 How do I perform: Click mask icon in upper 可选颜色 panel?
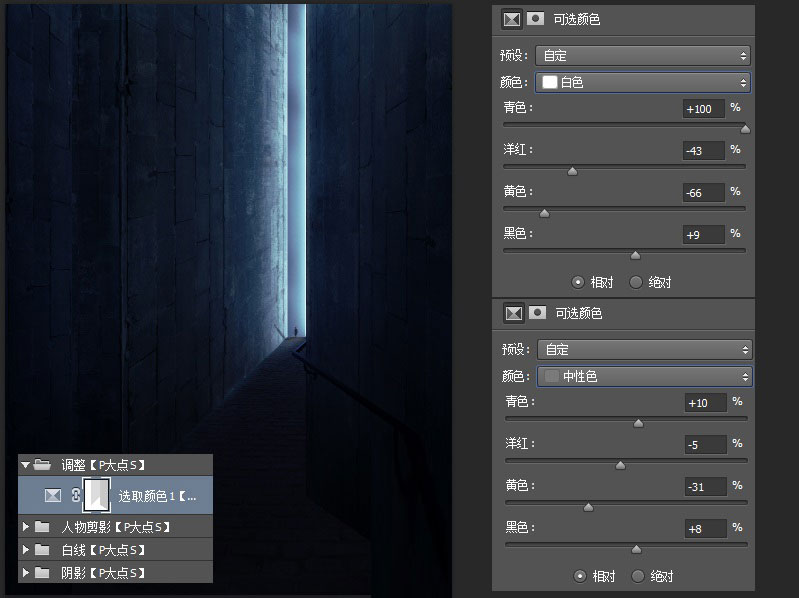coord(535,19)
